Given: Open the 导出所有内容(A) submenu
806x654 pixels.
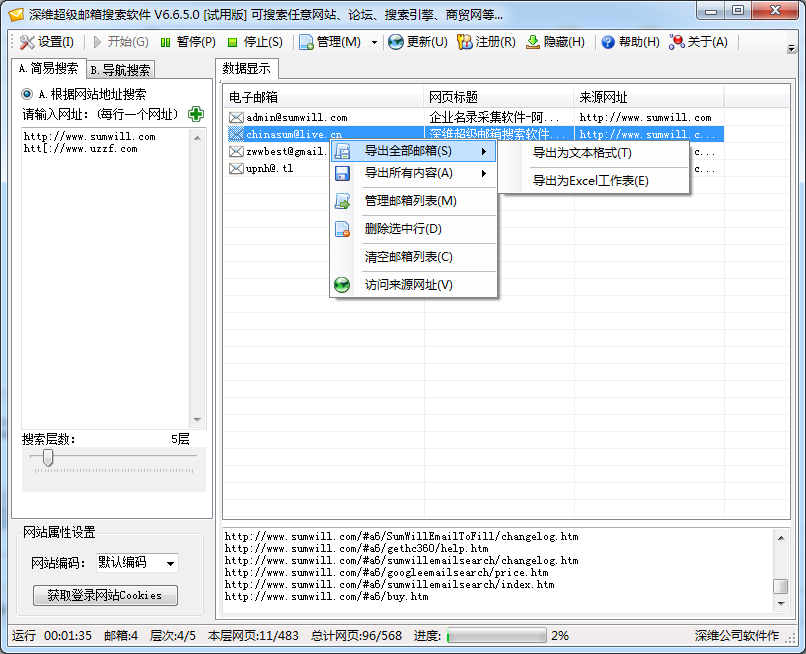Looking at the screenshot, I should (413, 173).
